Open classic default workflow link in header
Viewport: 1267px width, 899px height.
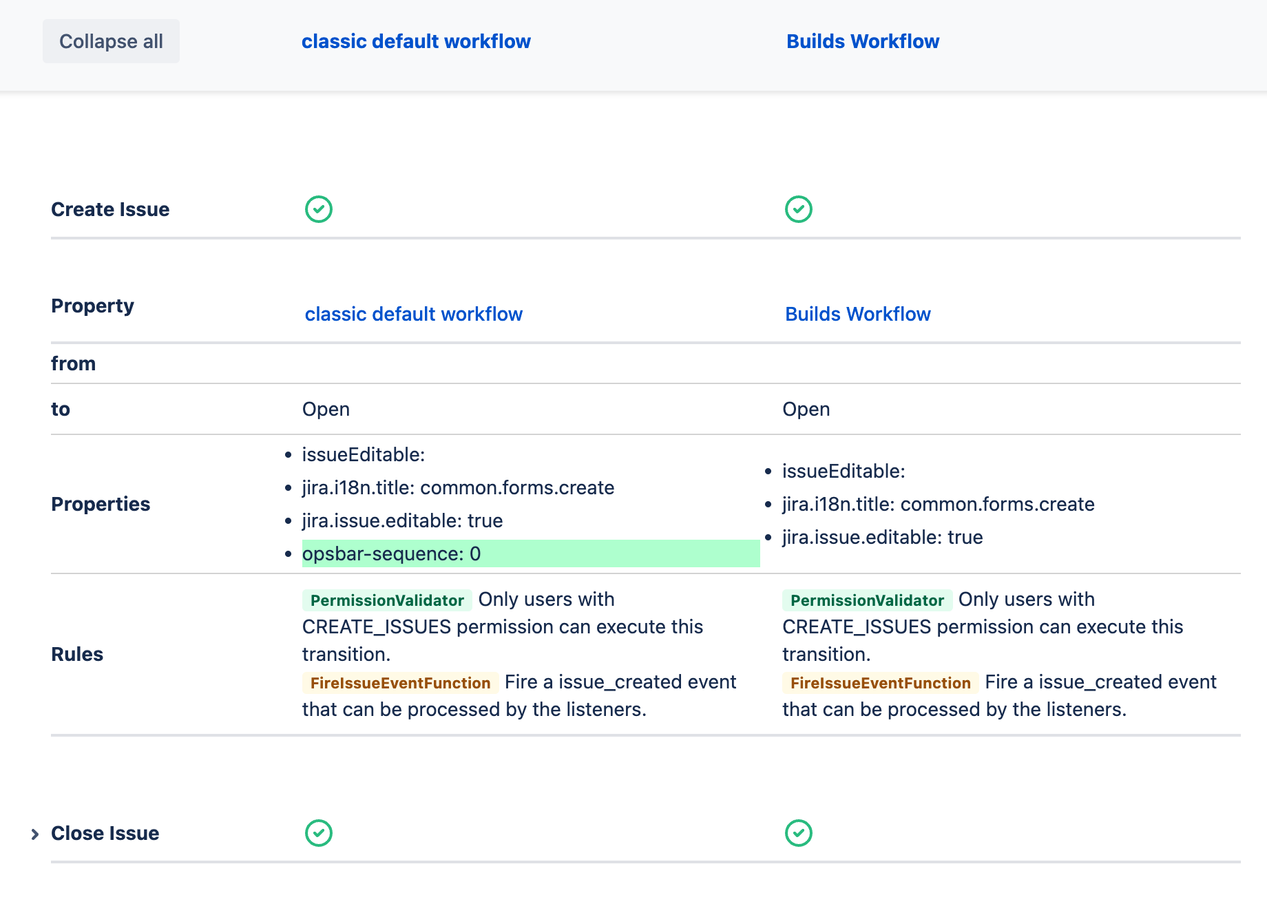[416, 41]
